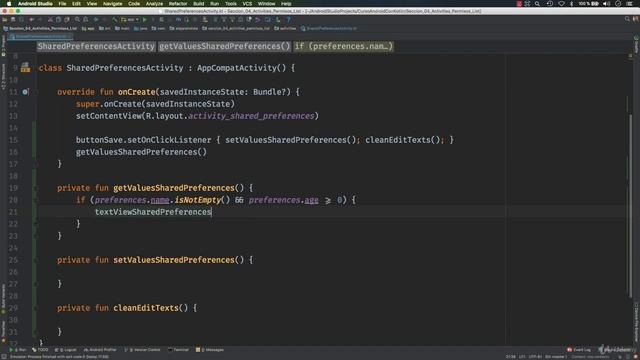The width and height of the screenshot is (640, 360).
Task: Open the Build menu
Action: pos(199,3)
